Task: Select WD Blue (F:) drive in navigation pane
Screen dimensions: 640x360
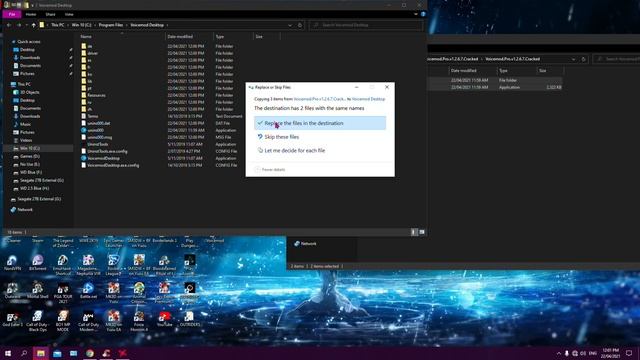Action: click(31, 172)
